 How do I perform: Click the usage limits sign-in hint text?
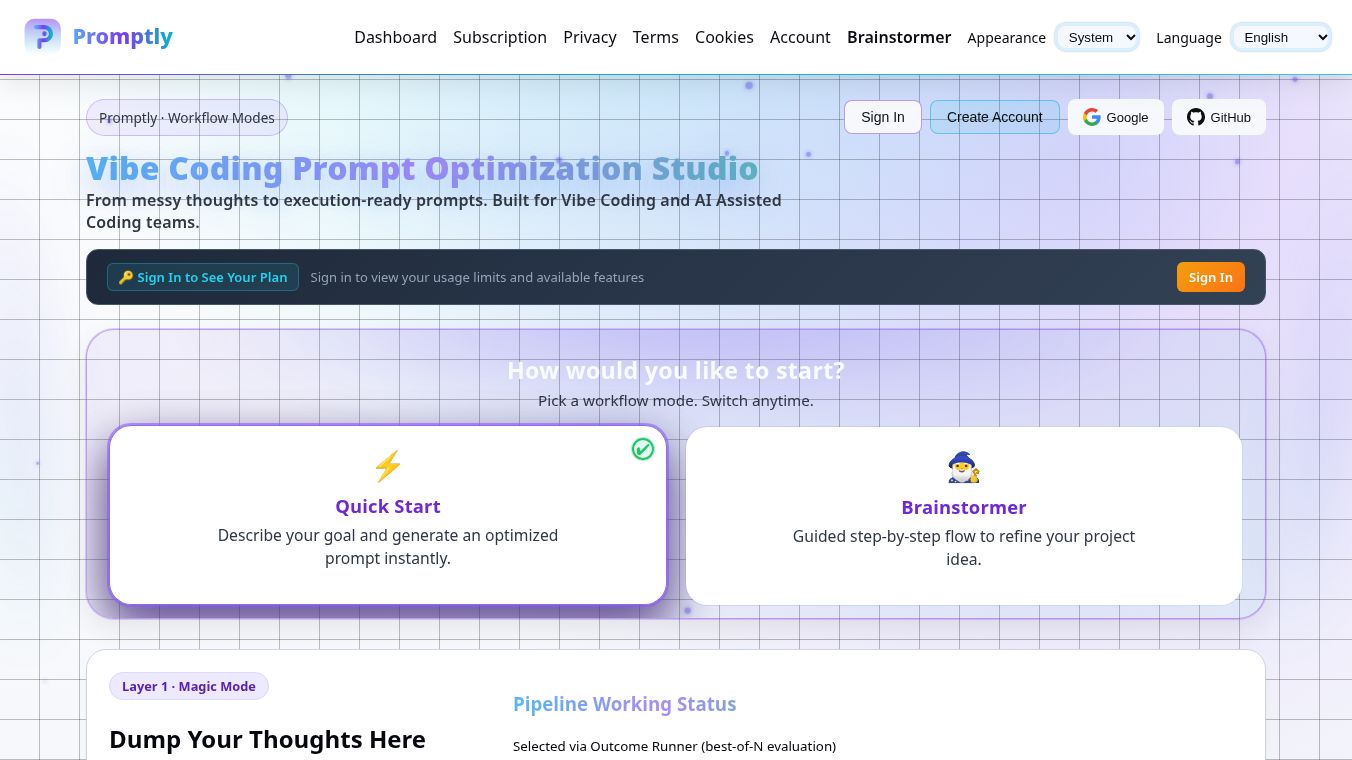(x=477, y=277)
